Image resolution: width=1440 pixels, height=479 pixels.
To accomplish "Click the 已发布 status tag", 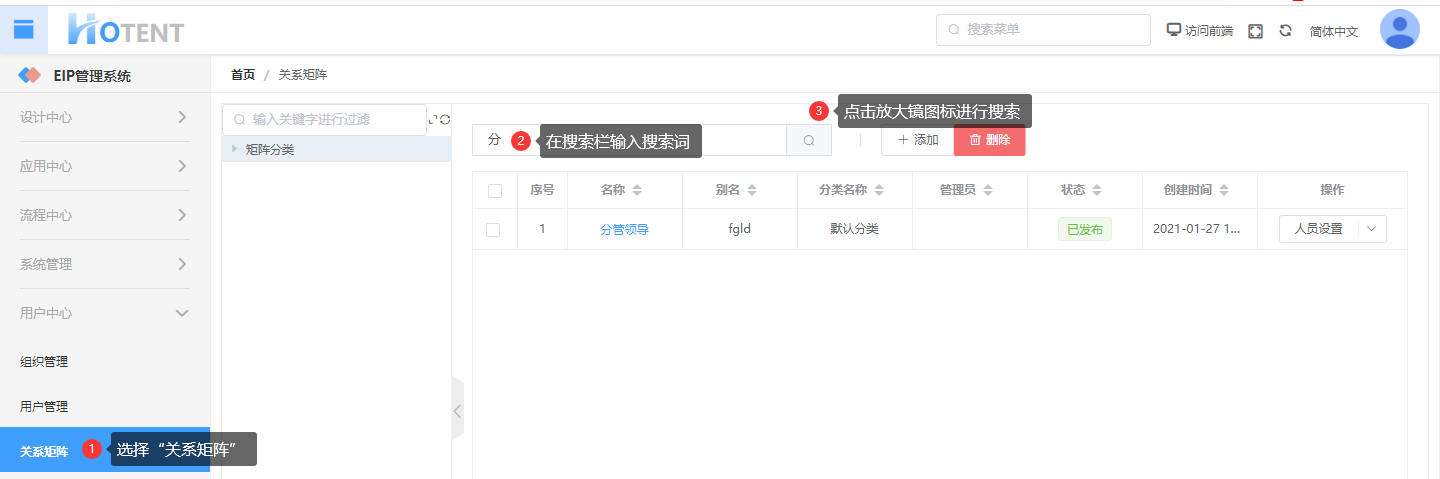I will pos(1085,229).
